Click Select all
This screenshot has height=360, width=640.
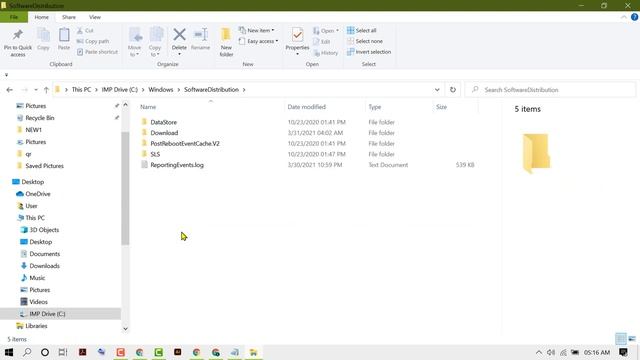[x=362, y=30]
